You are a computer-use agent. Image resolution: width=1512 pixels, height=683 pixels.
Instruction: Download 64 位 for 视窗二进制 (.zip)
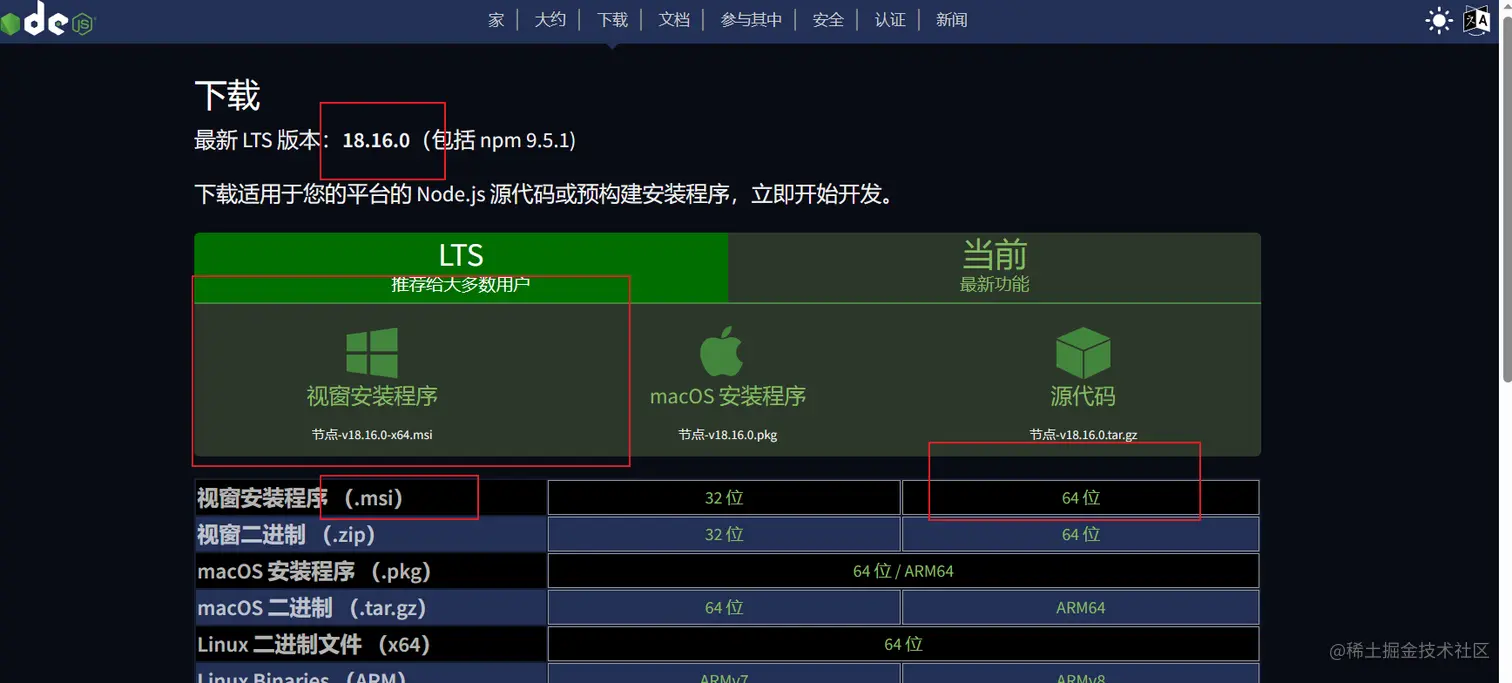pyautogui.click(x=1080, y=534)
